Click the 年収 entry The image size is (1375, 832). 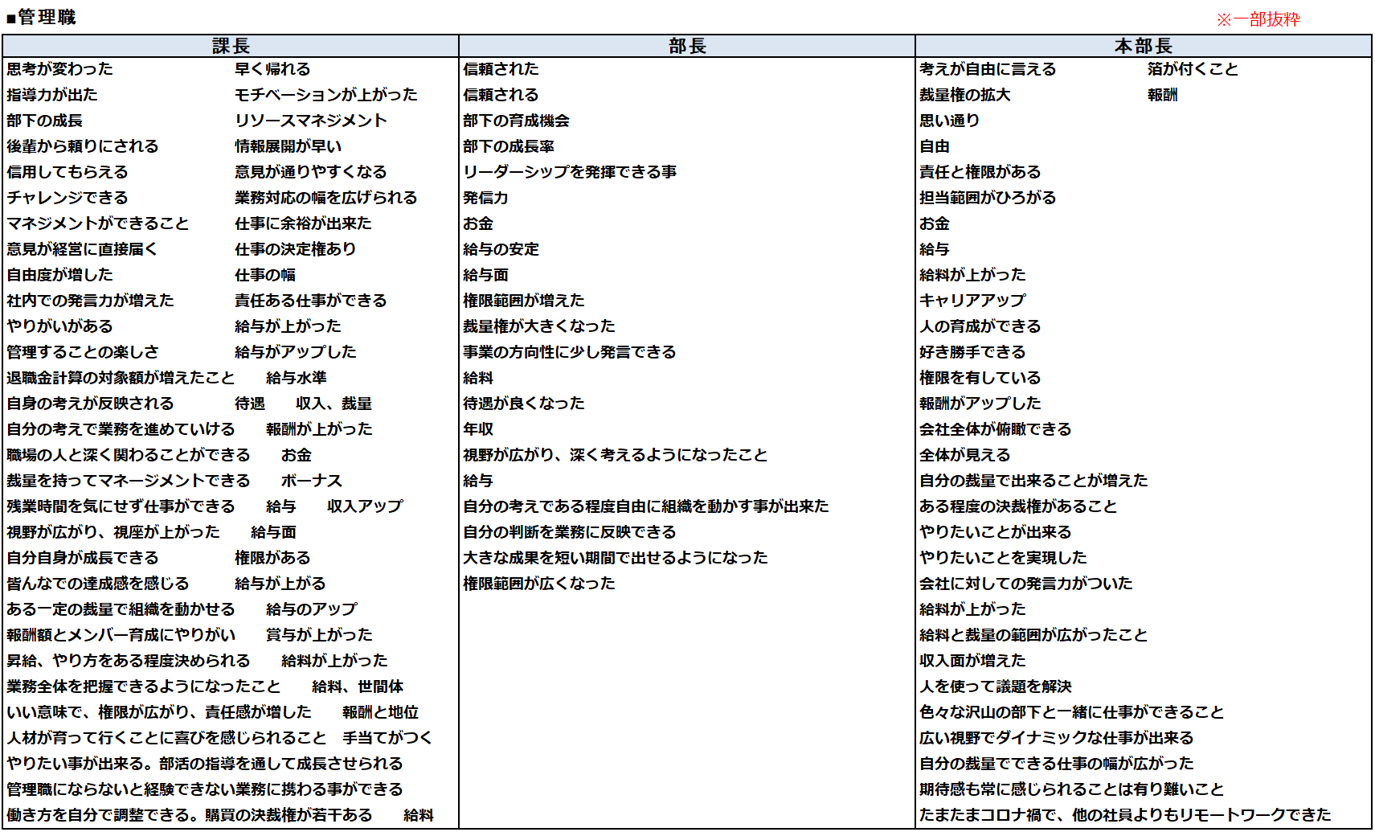coord(478,429)
